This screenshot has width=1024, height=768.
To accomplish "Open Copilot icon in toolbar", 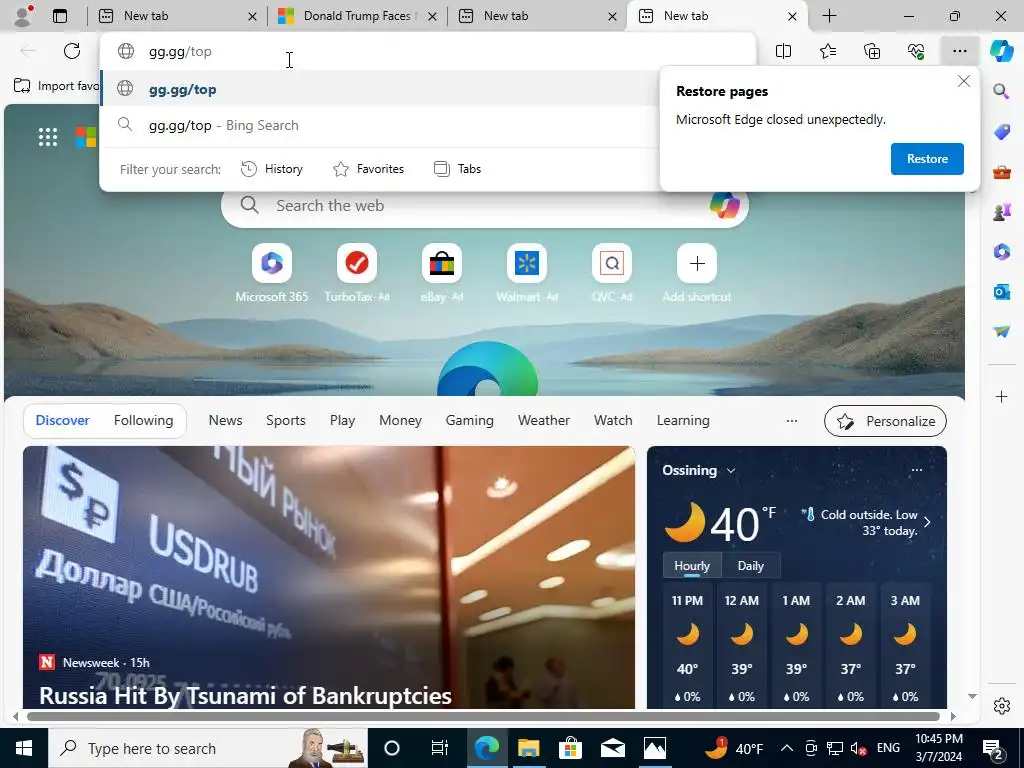I will pyautogui.click(x=1001, y=51).
